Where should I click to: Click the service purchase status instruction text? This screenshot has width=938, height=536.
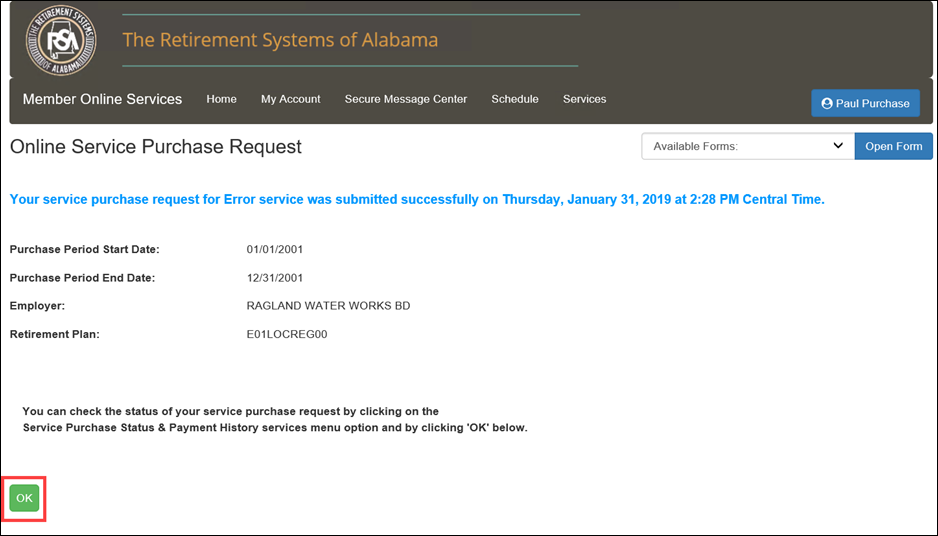[x=274, y=419]
